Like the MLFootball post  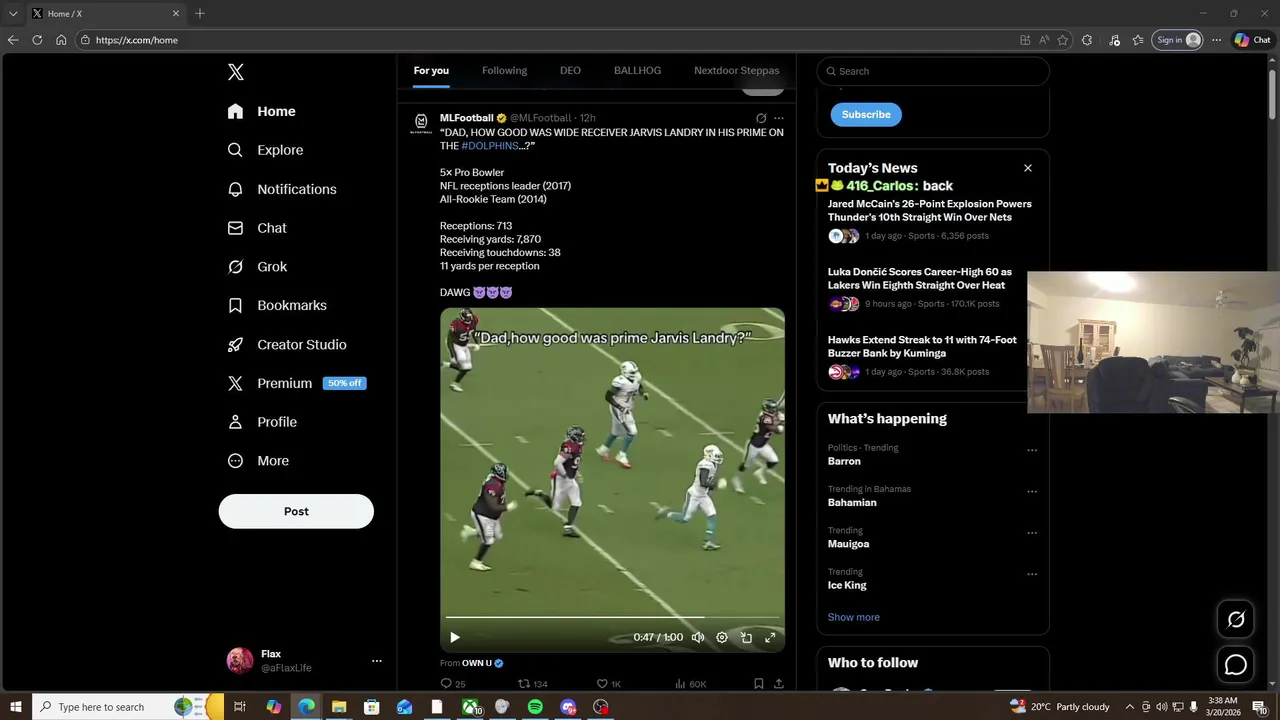click(x=608, y=684)
